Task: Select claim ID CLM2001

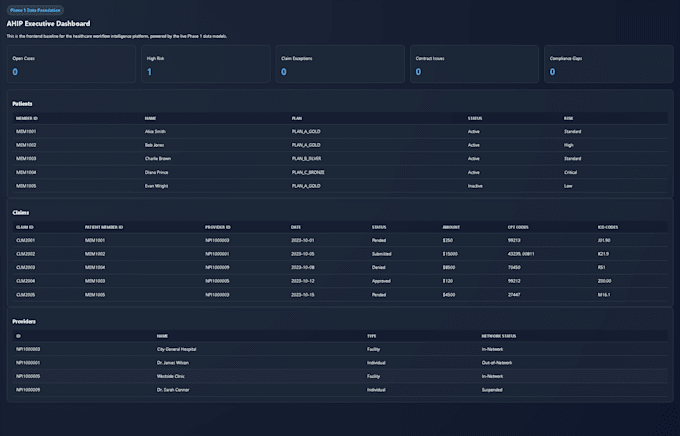Action: click(26, 240)
